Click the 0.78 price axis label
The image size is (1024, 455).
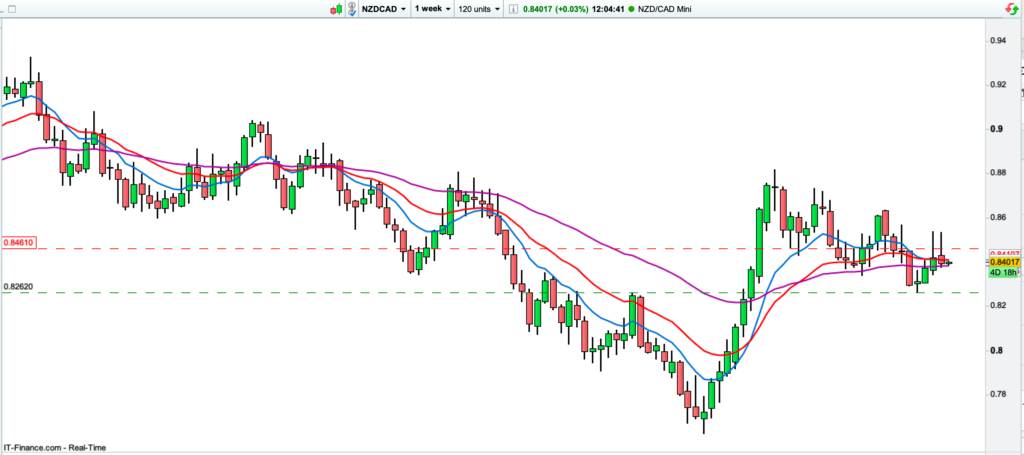tap(997, 394)
